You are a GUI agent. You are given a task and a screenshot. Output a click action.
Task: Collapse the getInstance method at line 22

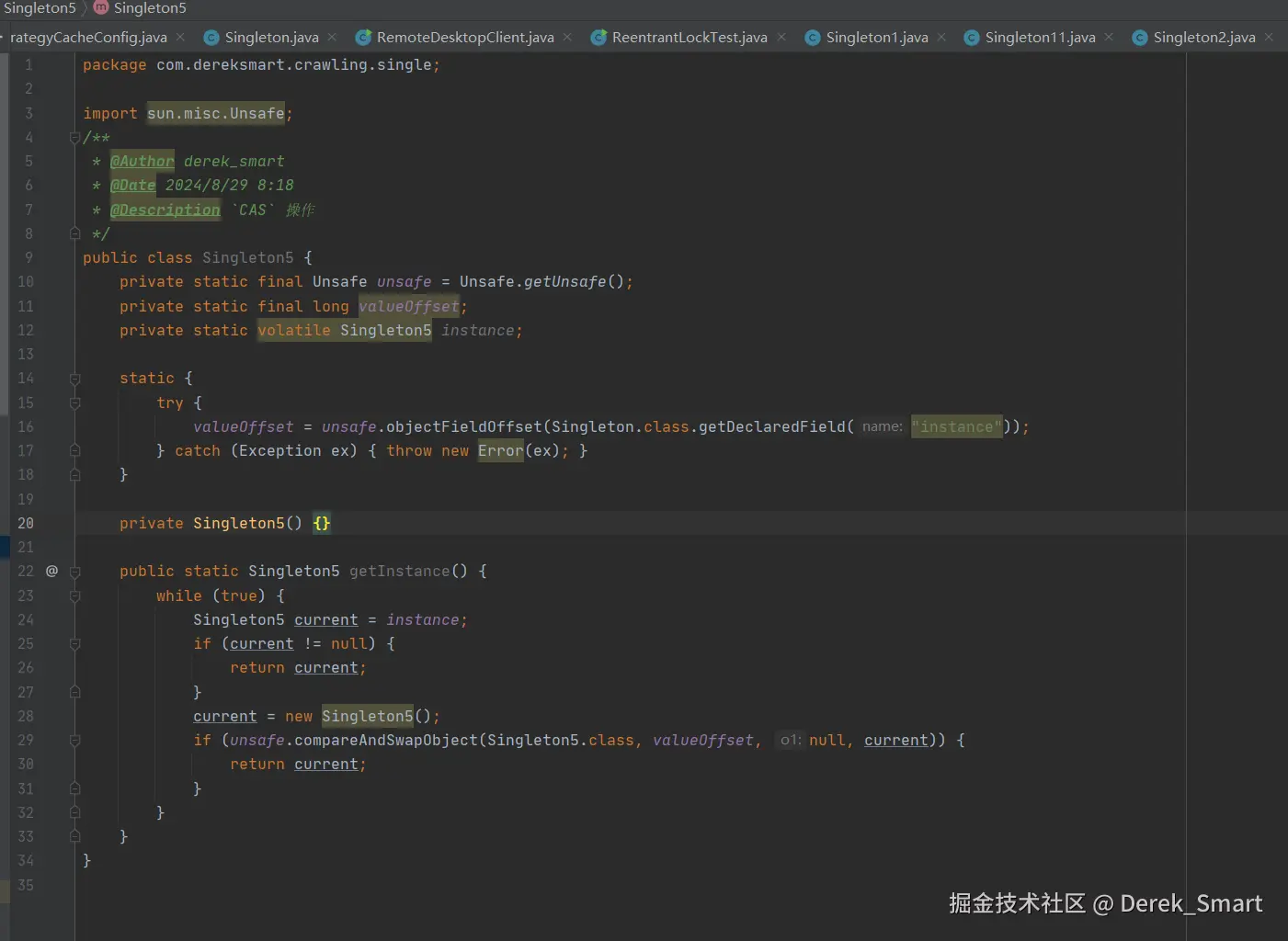[x=75, y=572]
